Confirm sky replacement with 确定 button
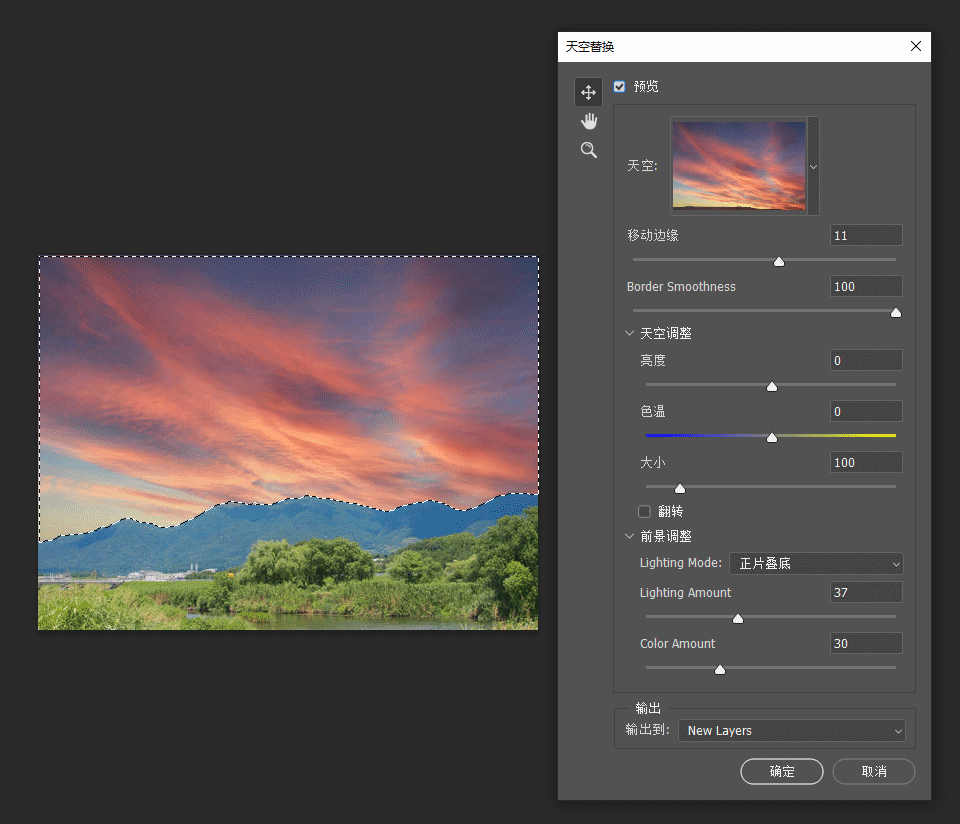 pyautogui.click(x=781, y=771)
